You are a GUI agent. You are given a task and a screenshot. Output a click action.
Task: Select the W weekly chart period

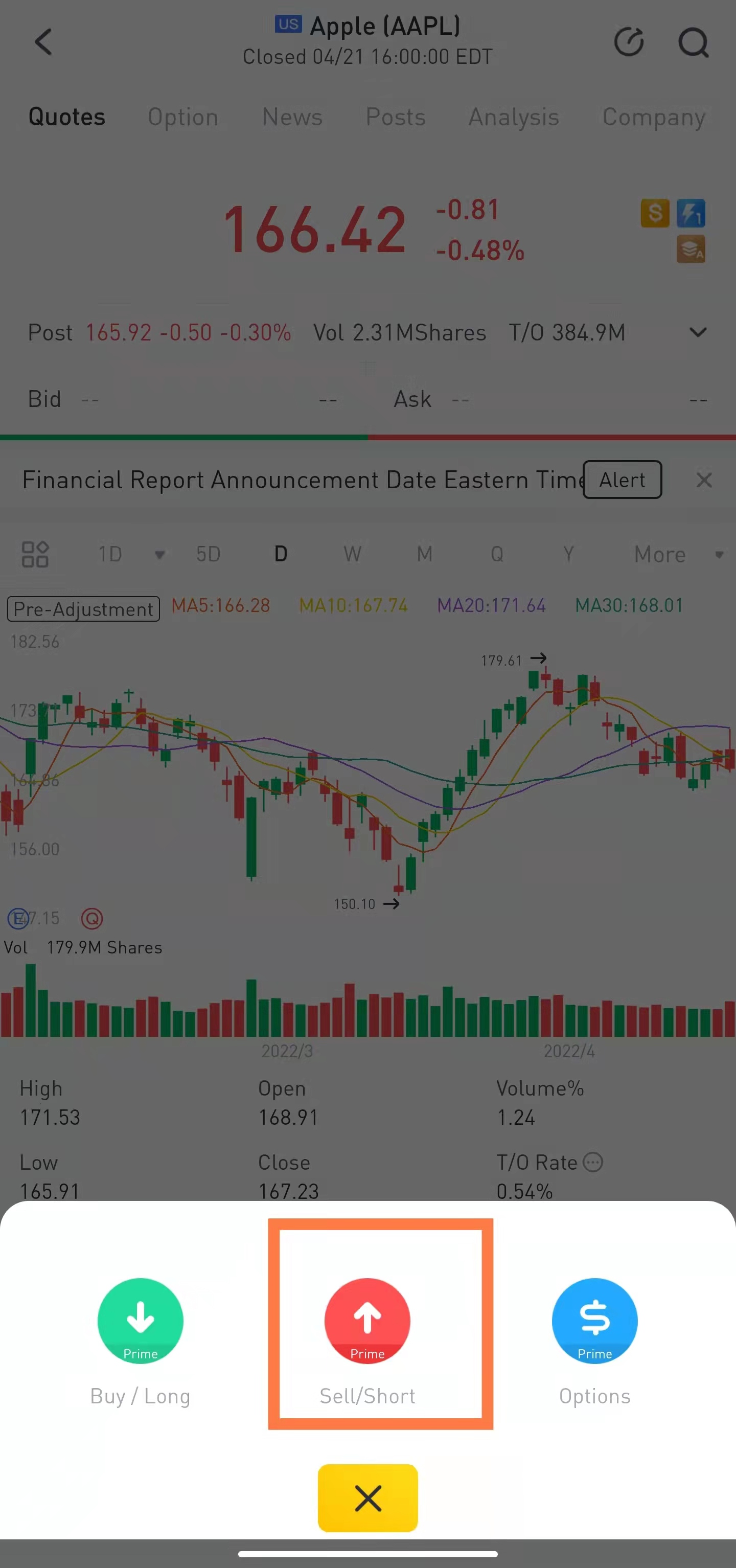(x=352, y=554)
